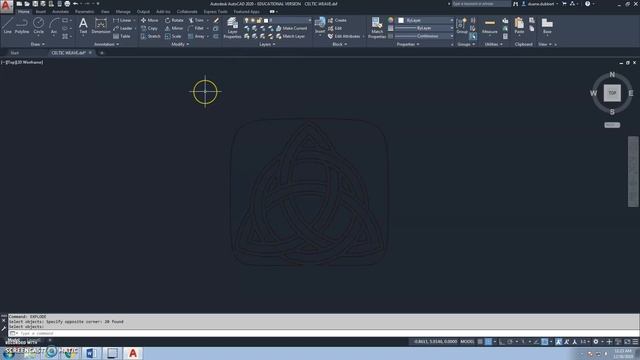640x360 pixels.
Task: Open the Continuous linetype dropdown
Action: coord(425,36)
